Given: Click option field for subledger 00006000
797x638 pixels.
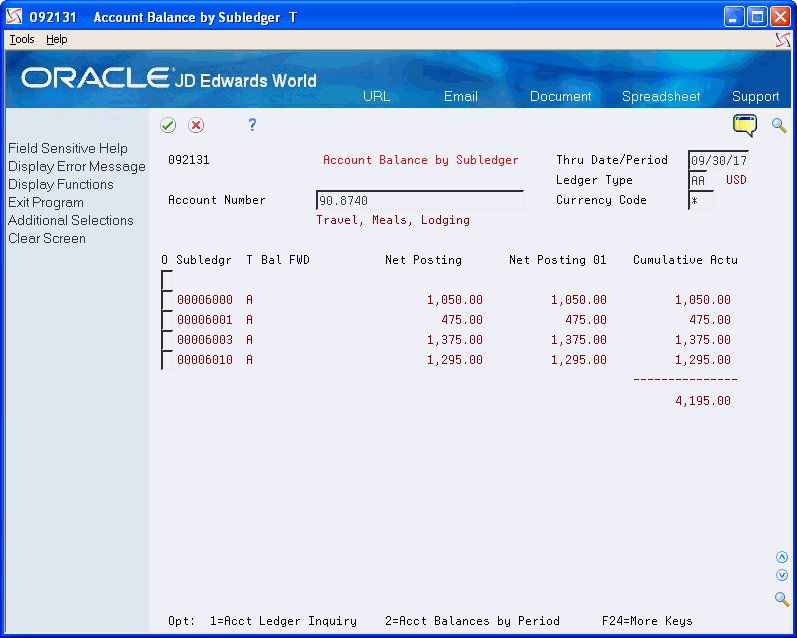Looking at the screenshot, I should pos(167,299).
